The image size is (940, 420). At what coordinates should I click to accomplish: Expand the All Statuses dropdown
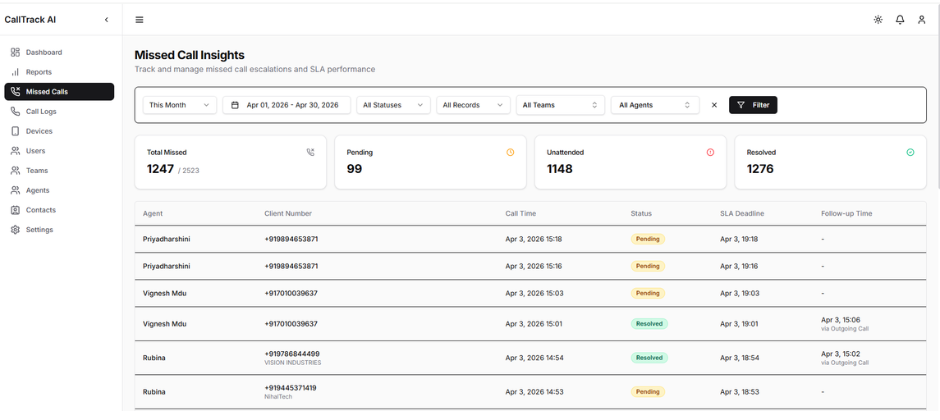tap(393, 105)
